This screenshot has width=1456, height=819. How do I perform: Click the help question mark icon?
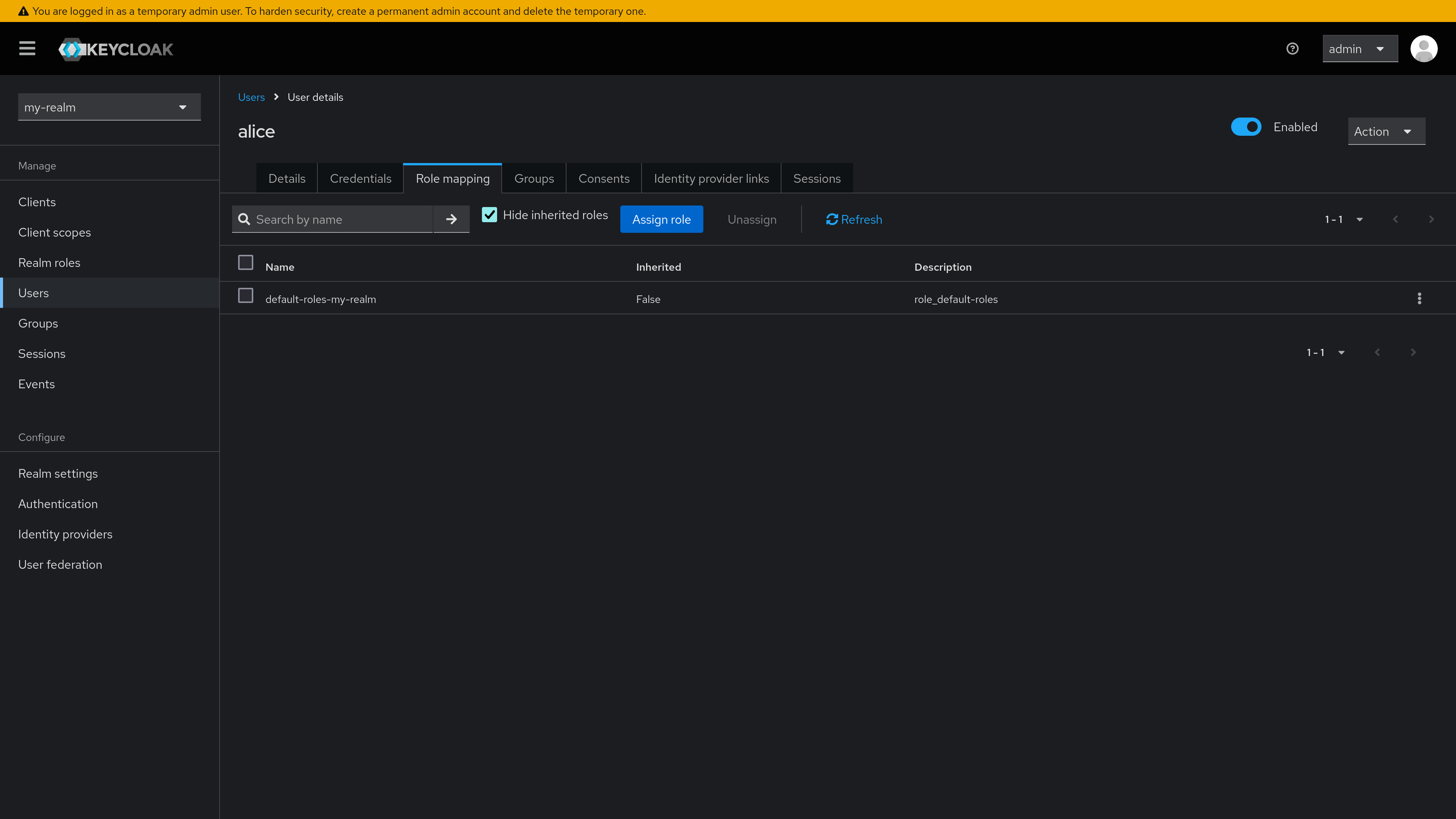tap(1293, 48)
